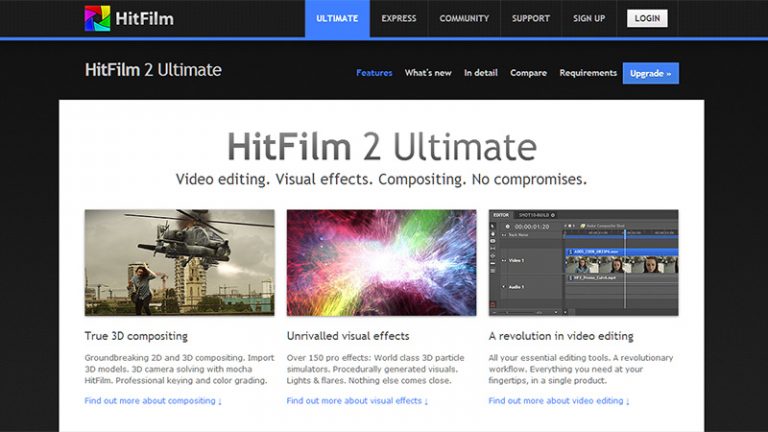Switch to the In detail tab
The image size is (768, 432).
pyautogui.click(x=481, y=73)
